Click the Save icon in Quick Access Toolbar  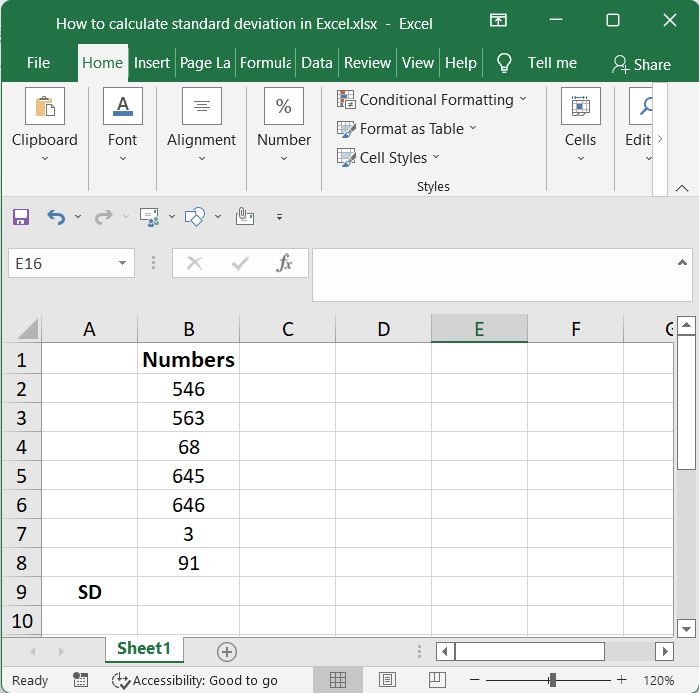coord(21,217)
